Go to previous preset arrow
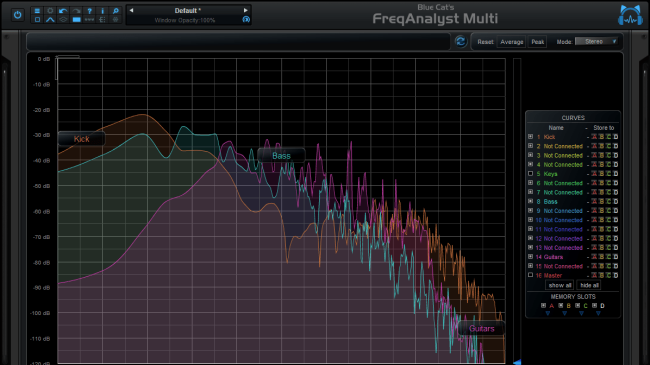 pos(131,11)
